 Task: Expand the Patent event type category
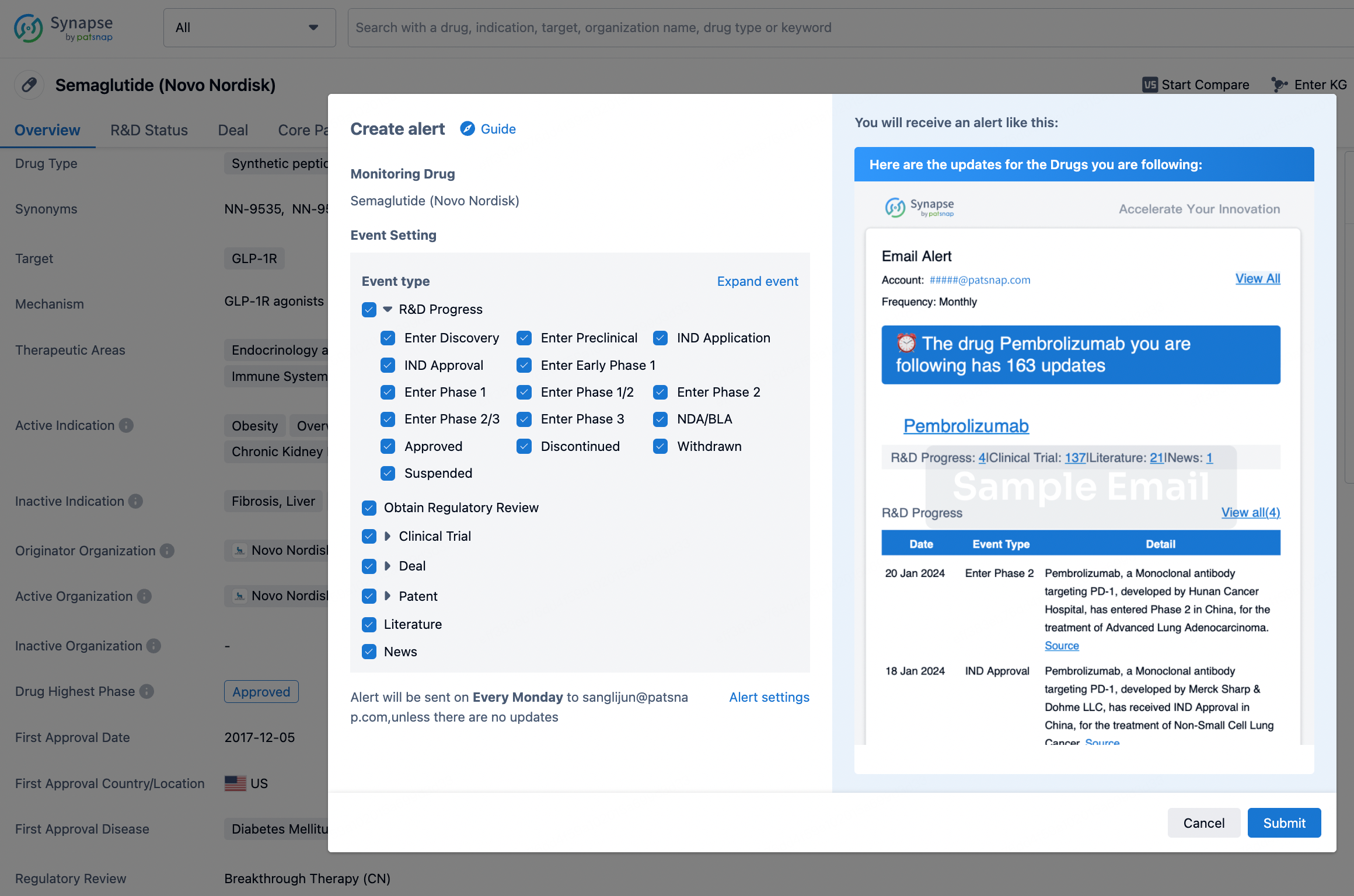[x=389, y=594]
